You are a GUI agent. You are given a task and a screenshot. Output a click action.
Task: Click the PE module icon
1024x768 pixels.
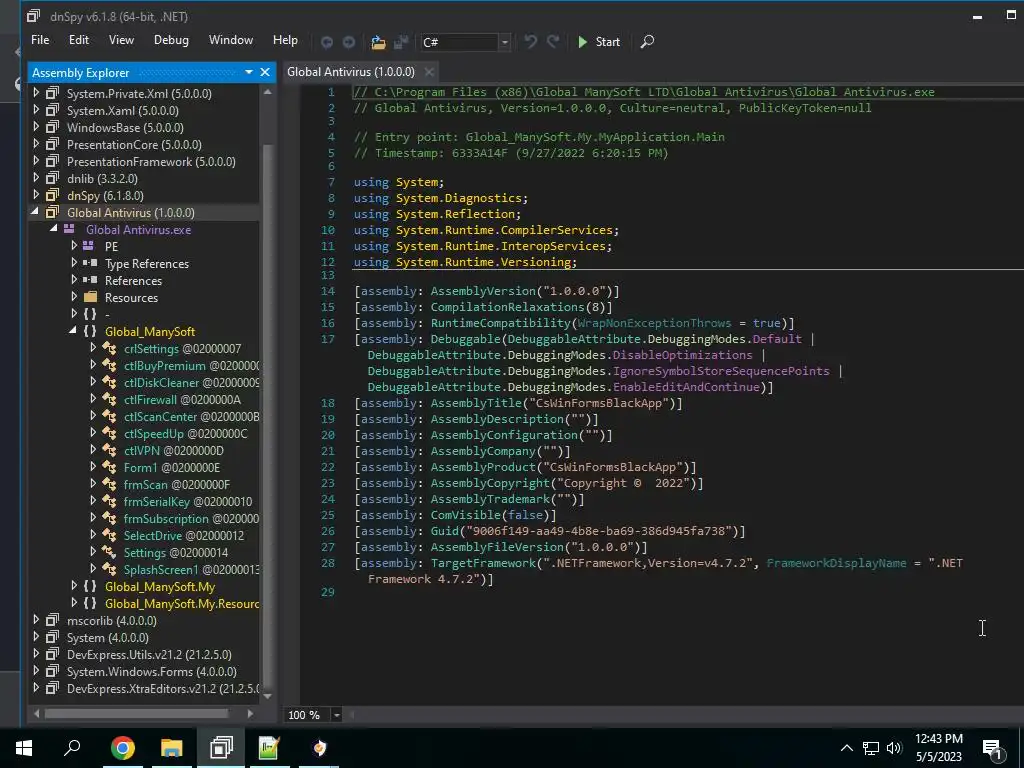tap(88, 246)
